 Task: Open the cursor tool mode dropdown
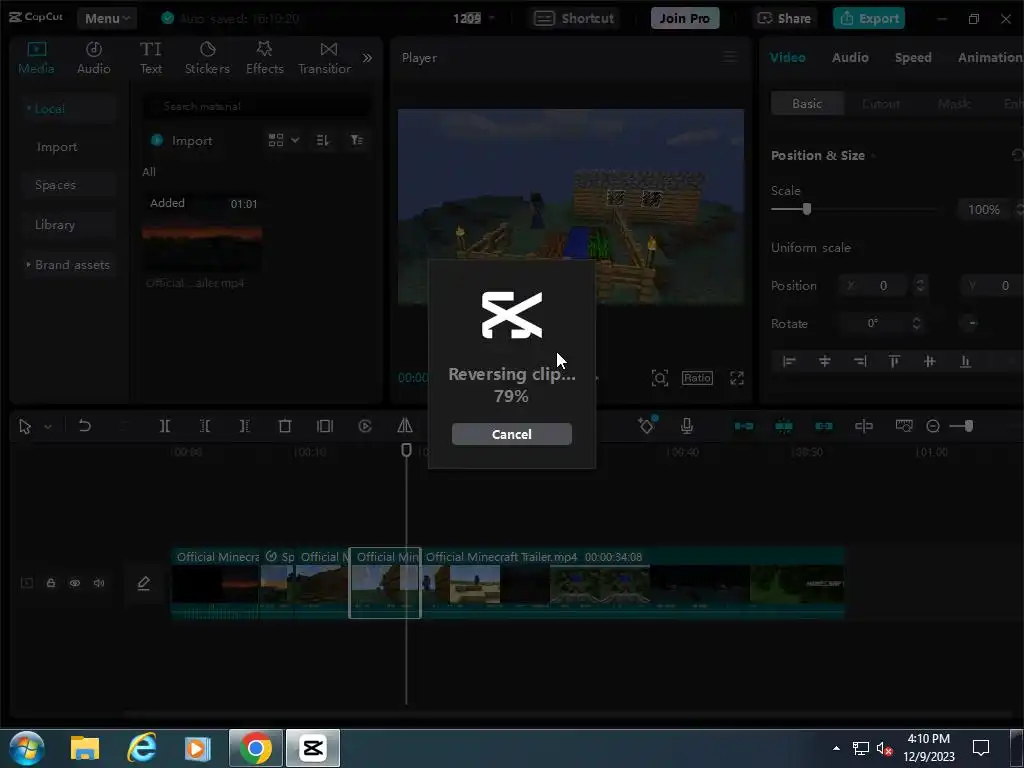click(x=48, y=427)
